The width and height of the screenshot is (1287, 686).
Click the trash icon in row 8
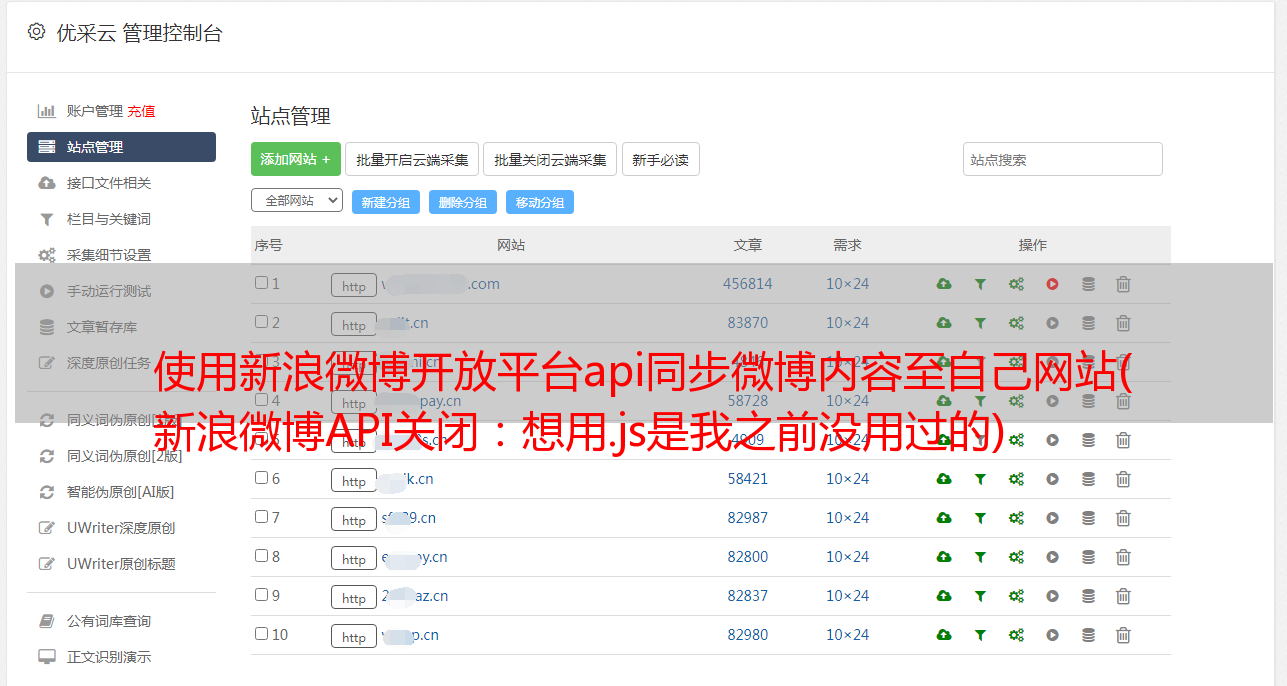click(x=1123, y=557)
